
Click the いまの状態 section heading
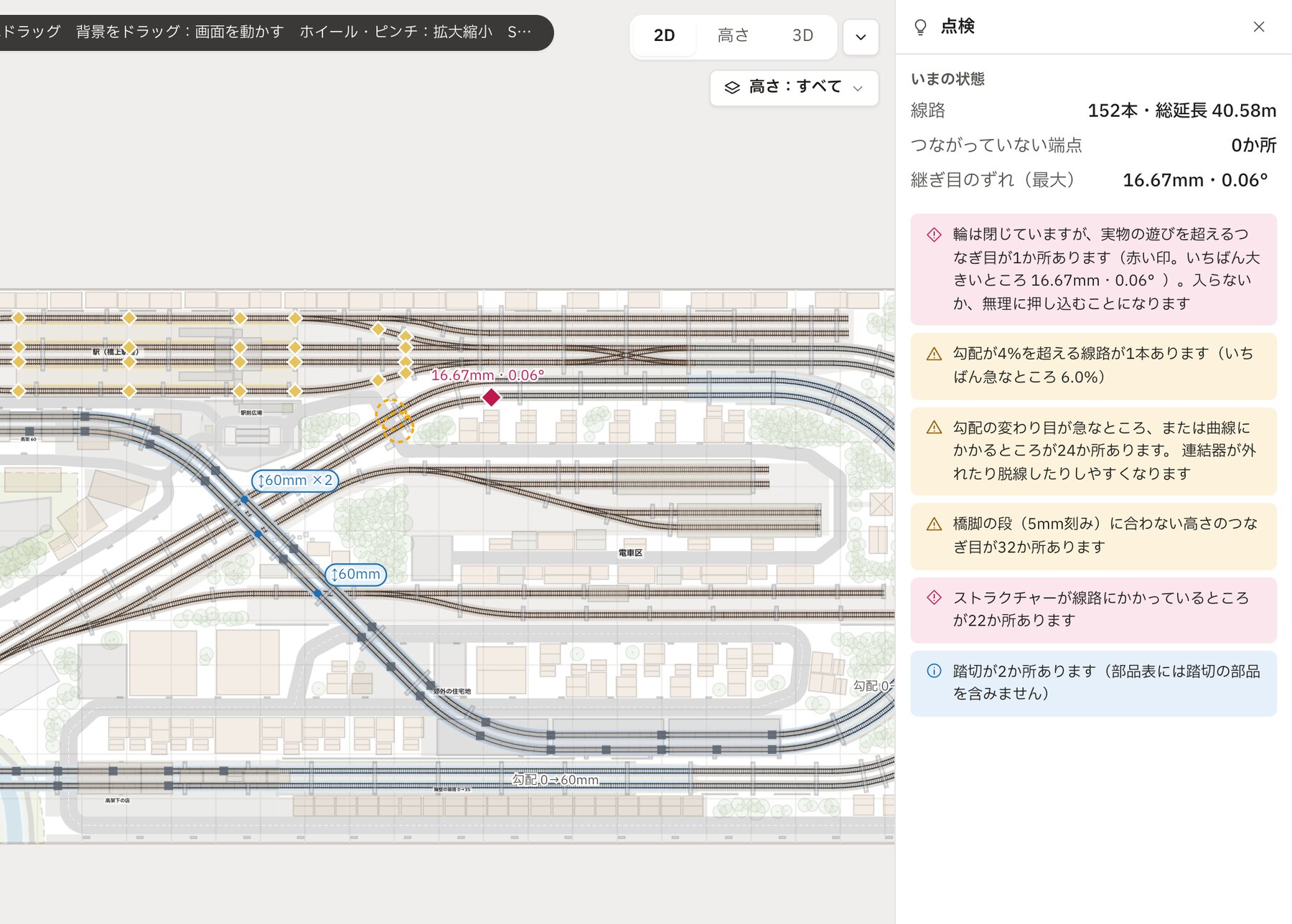[x=947, y=78]
